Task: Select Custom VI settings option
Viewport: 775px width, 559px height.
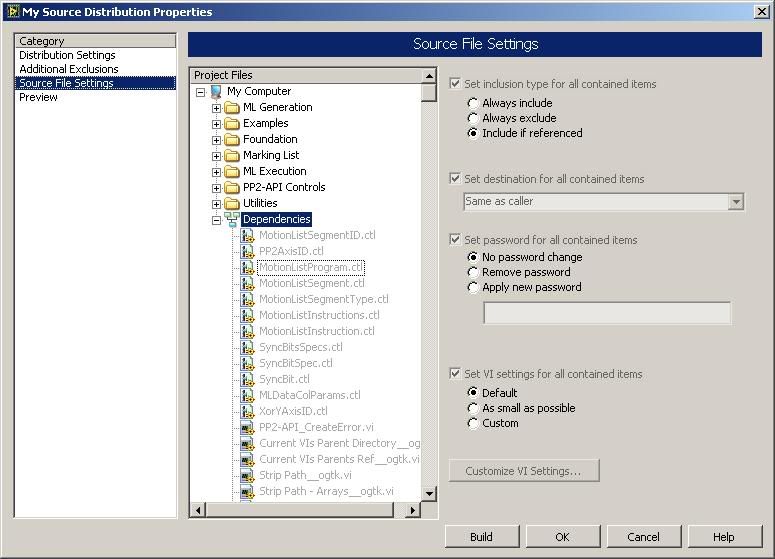Action: click(x=473, y=423)
